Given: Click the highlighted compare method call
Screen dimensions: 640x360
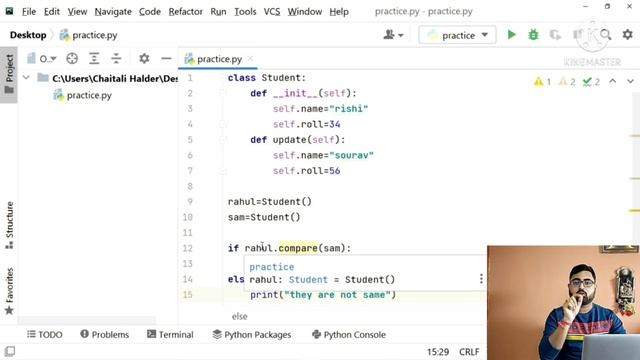Looking at the screenshot, I should click(298, 248).
